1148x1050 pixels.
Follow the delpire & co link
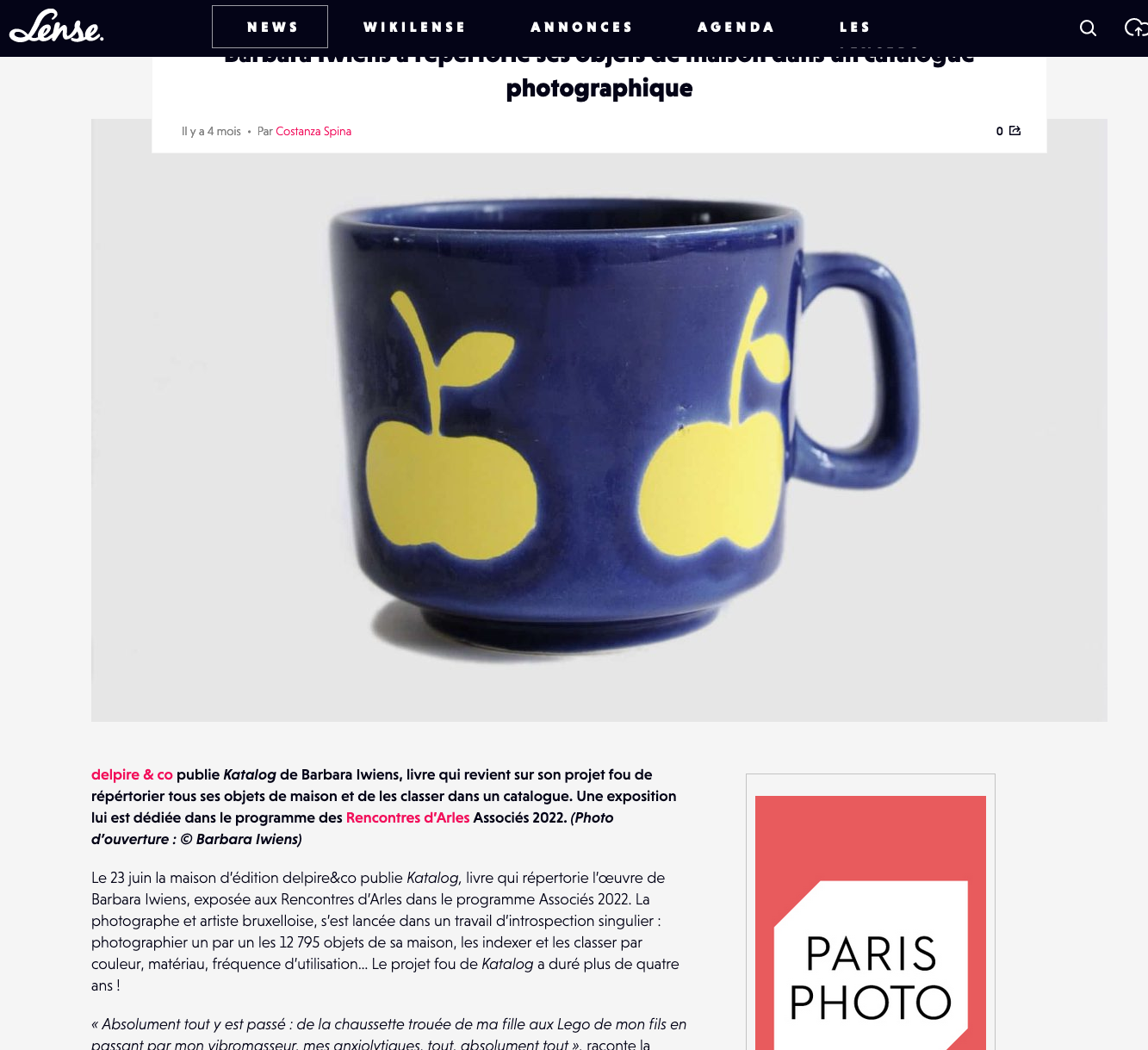tap(132, 774)
